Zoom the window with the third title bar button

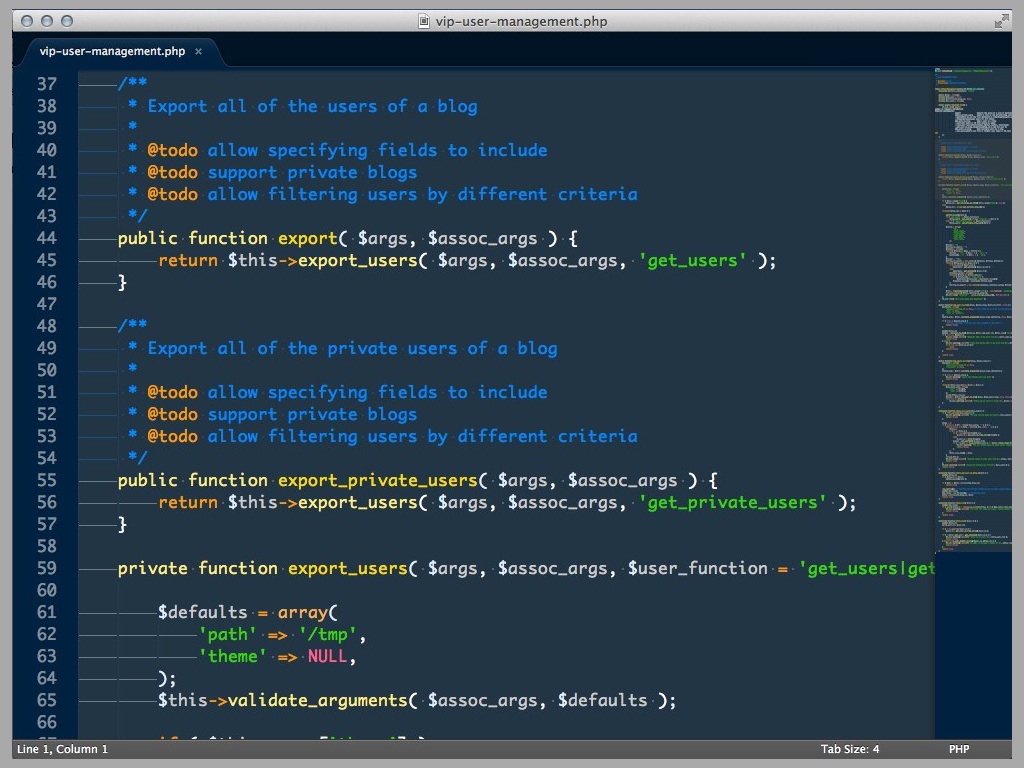[67, 22]
